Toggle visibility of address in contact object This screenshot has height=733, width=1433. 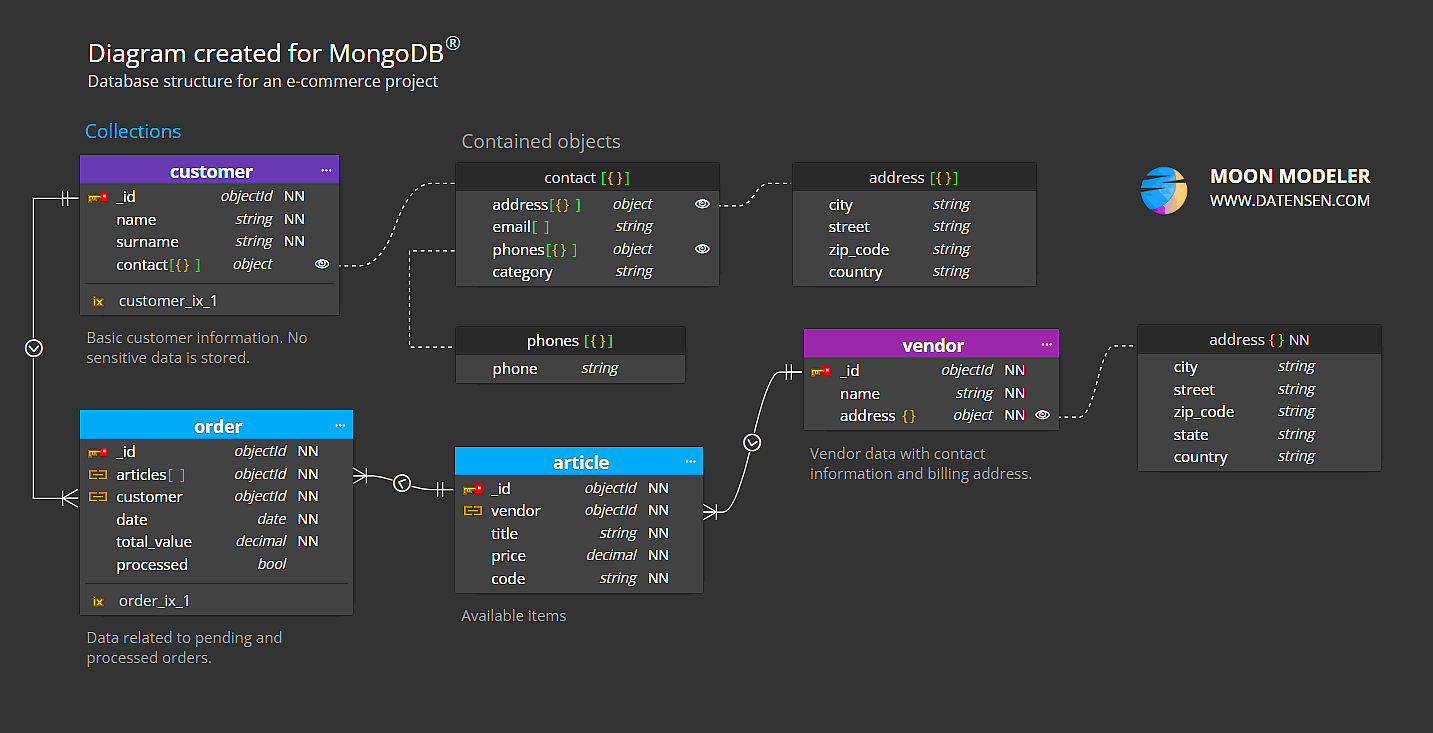pos(702,204)
